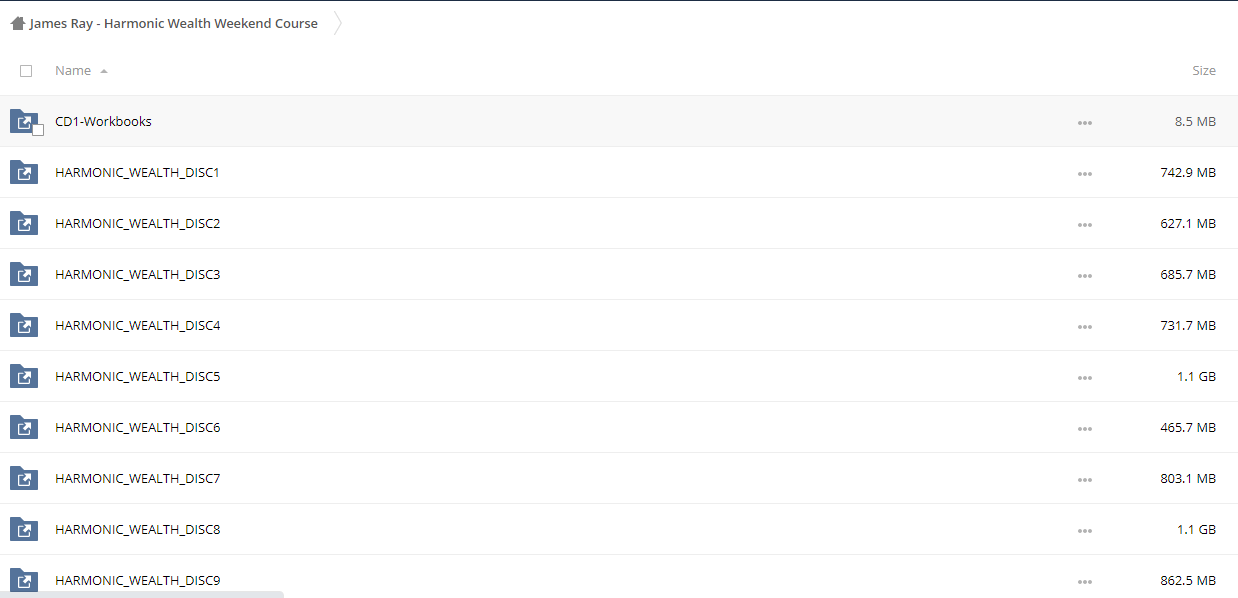Open the HARMONIC_WEALTH_DISC6 folder link
The height and width of the screenshot is (598, 1238).
click(x=138, y=427)
